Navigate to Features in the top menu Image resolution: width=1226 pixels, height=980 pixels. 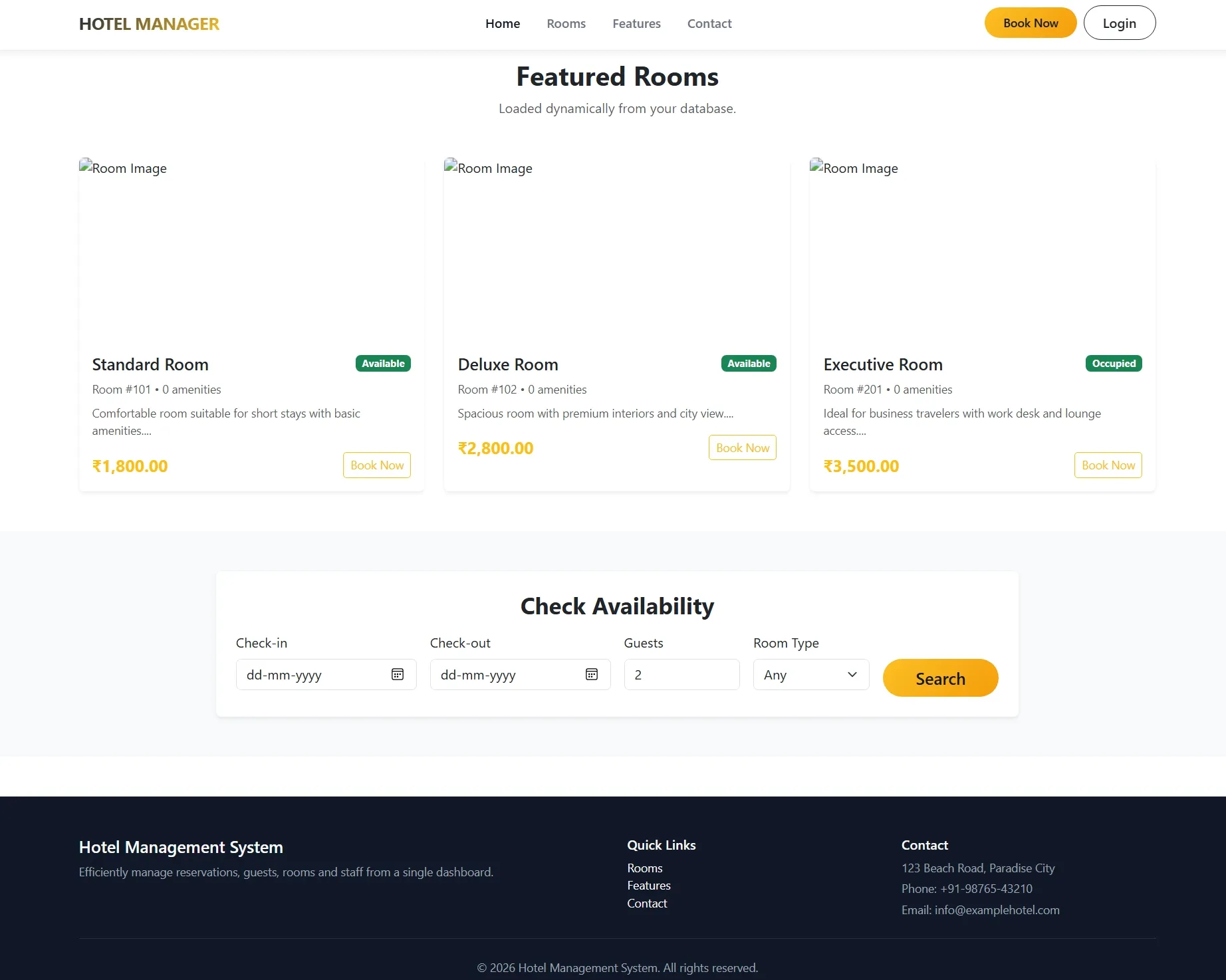636,23
